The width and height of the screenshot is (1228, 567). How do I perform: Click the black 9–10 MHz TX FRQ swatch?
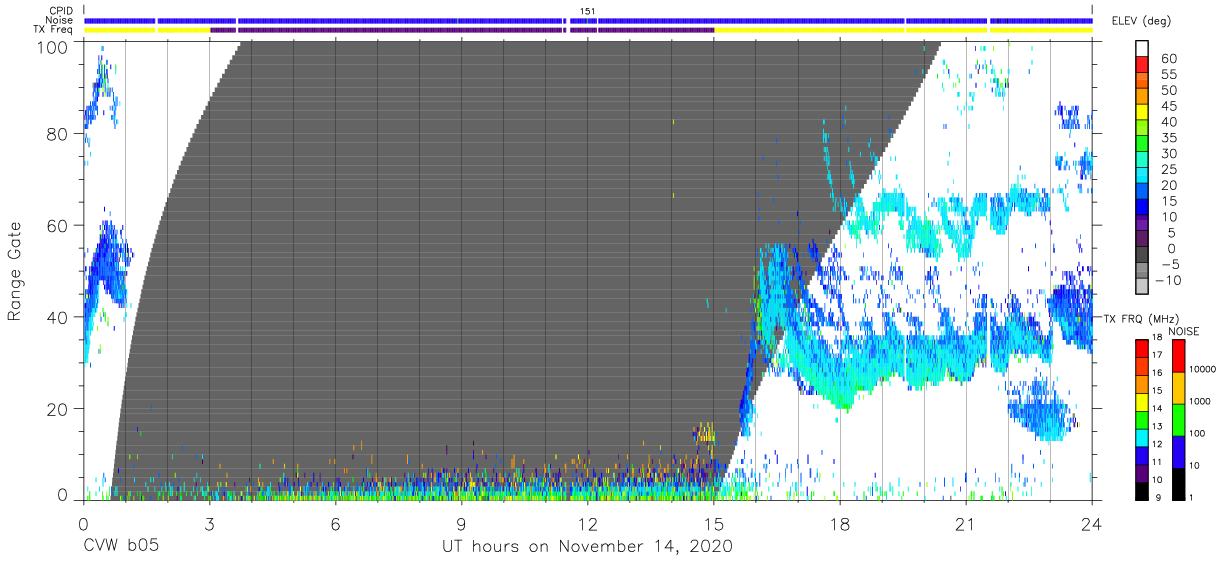[1144, 489]
